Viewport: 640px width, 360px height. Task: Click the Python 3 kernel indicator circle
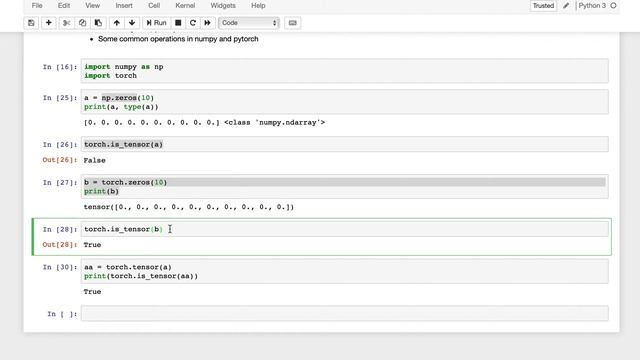[613, 6]
